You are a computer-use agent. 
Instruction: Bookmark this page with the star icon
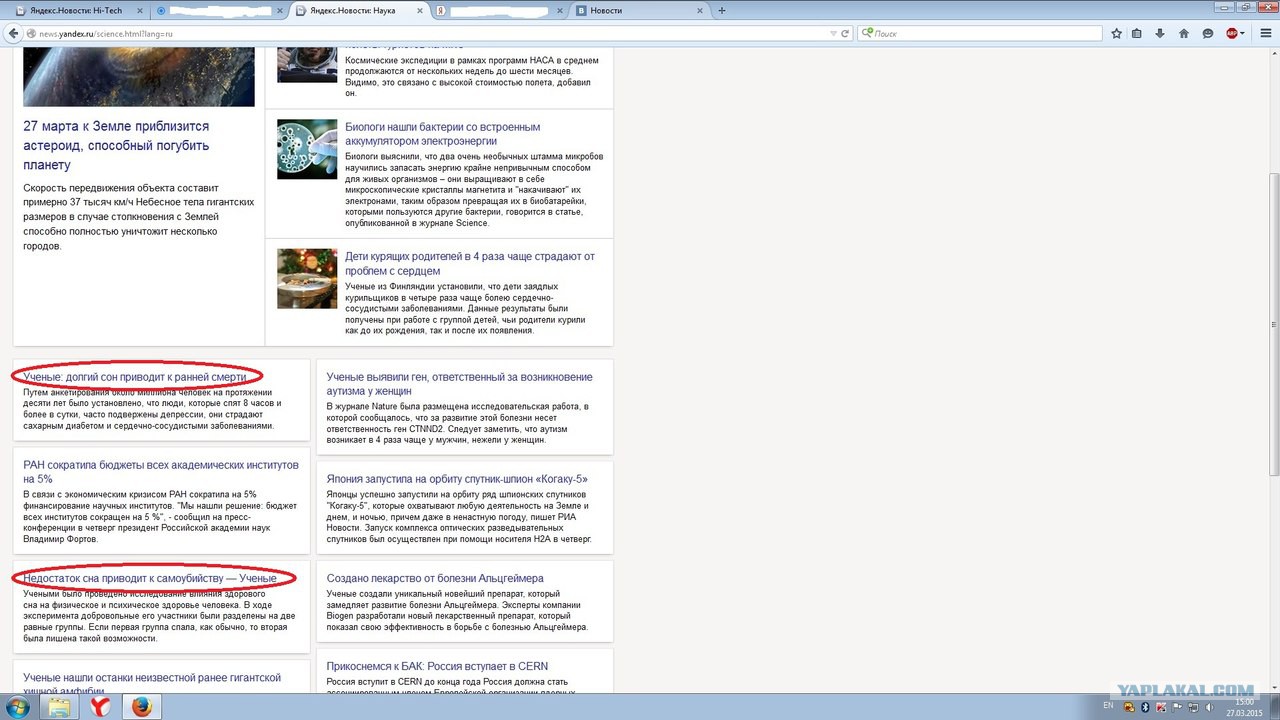click(x=1117, y=33)
